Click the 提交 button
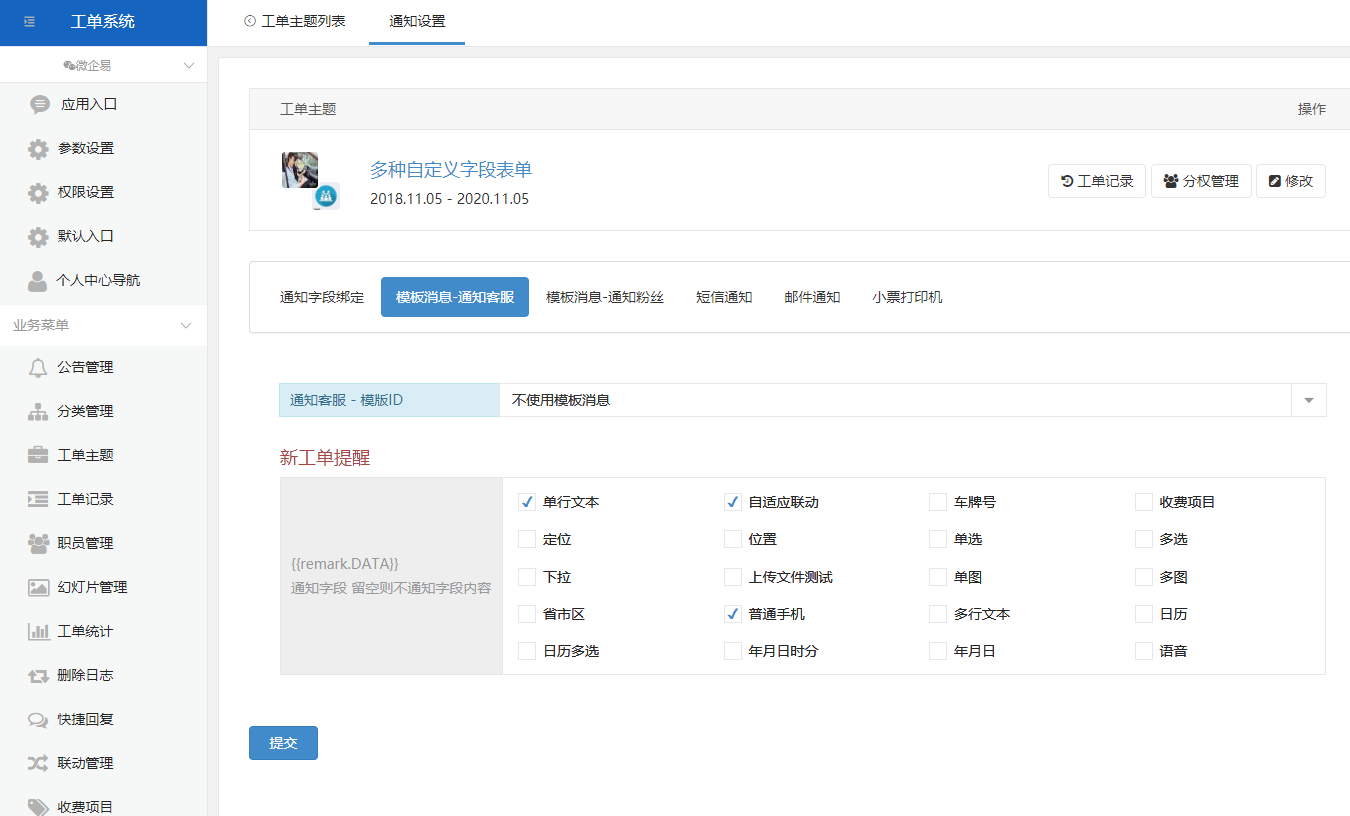This screenshot has width=1350, height=816. [x=283, y=743]
